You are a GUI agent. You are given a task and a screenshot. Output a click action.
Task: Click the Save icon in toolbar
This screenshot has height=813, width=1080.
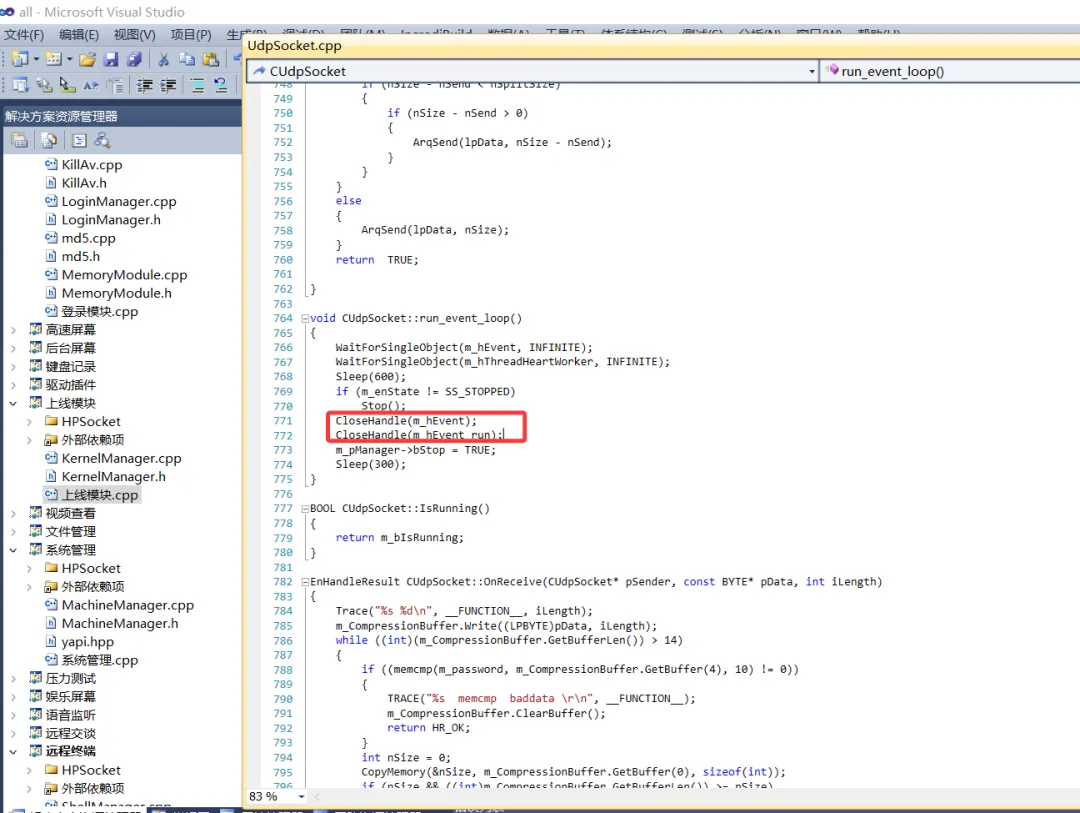[x=111, y=59]
